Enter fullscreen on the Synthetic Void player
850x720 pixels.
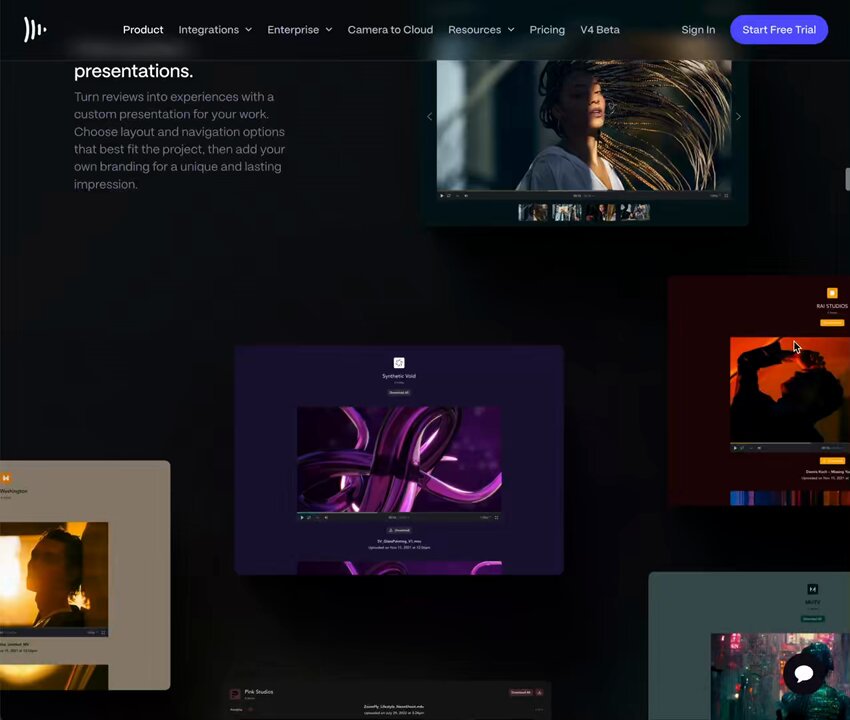pyautogui.click(x=497, y=518)
